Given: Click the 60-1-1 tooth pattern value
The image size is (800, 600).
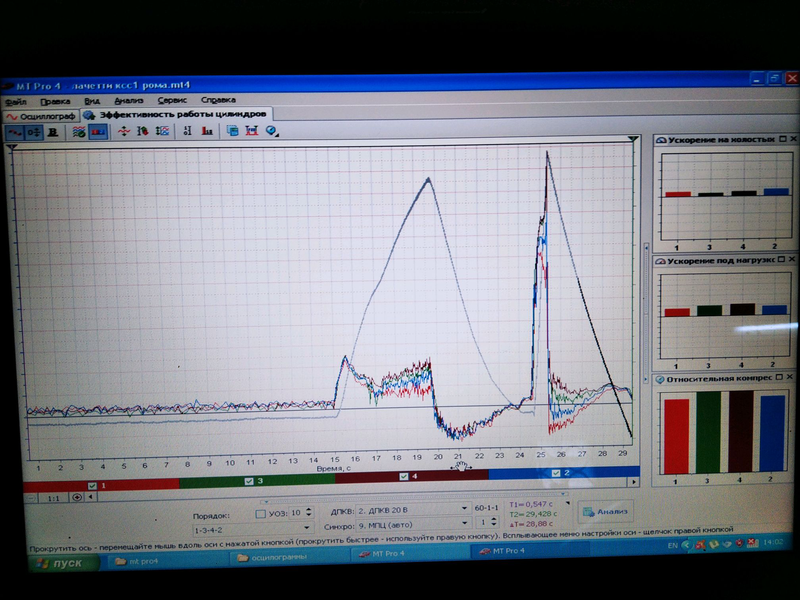Looking at the screenshot, I should 486,508.
